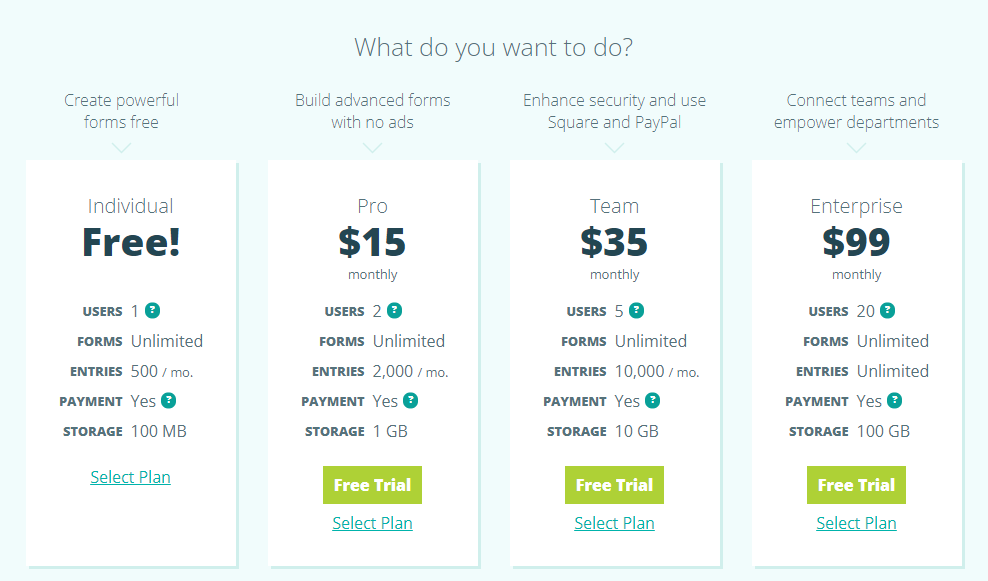The width and height of the screenshot is (988, 581).
Task: Choose Select Plan under the Team plan
Action: [614, 523]
